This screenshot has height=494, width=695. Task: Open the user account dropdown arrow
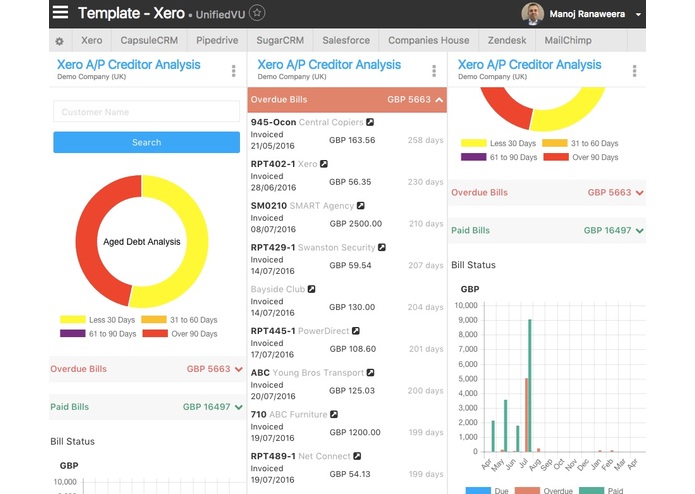(638, 15)
